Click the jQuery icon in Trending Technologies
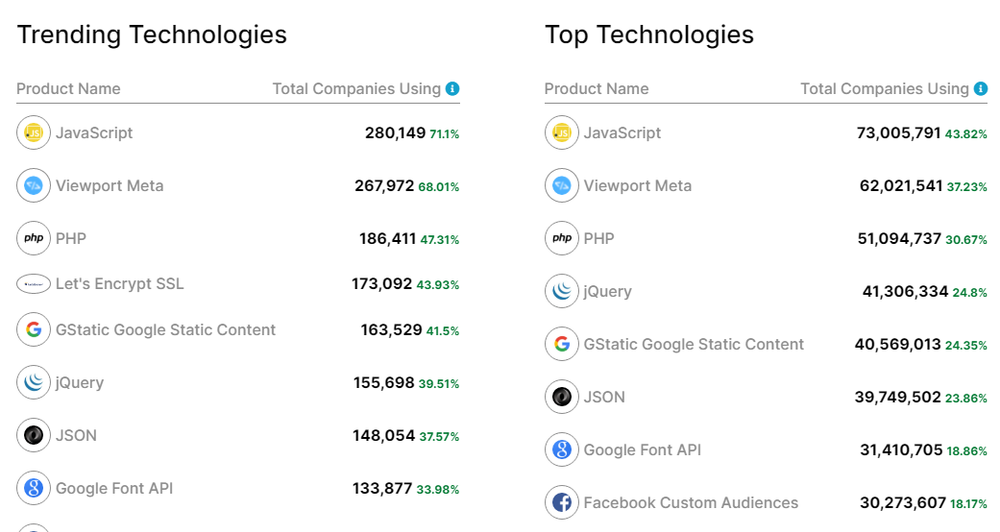This screenshot has height=532, width=1000. 33,383
